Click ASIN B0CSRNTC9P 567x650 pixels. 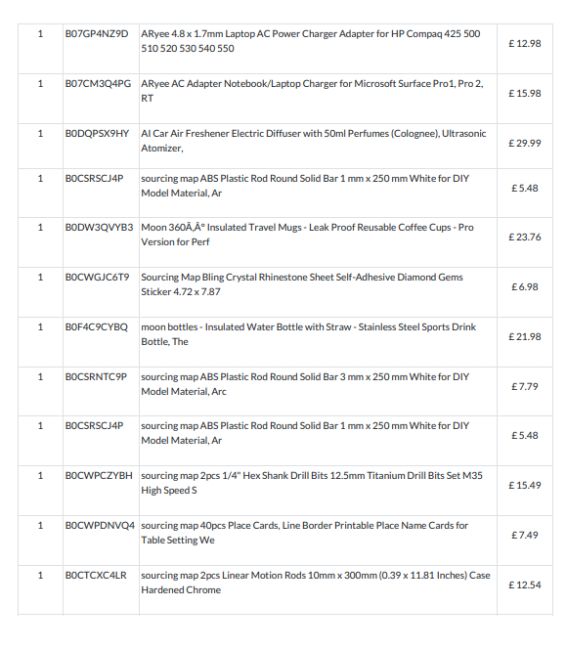(96, 376)
